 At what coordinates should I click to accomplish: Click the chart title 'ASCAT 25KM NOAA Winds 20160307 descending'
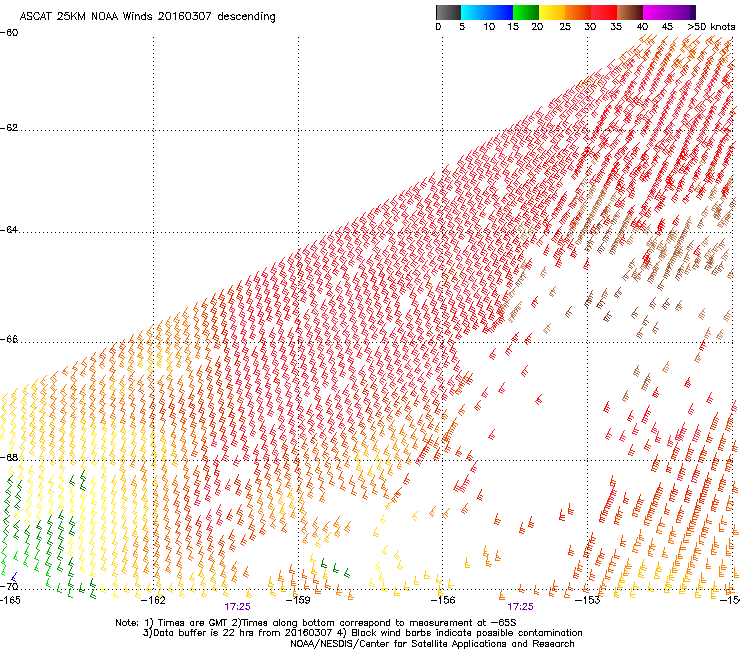pyautogui.click(x=147, y=17)
